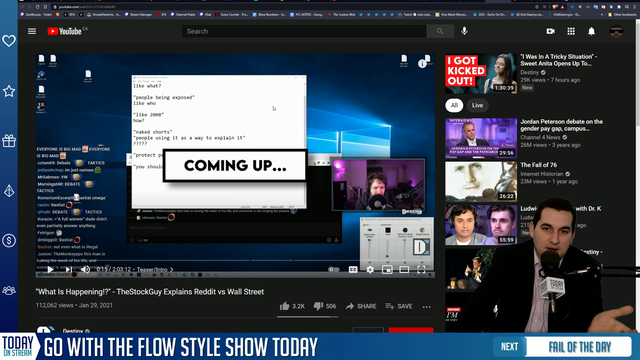
Task: Submit search with the magnifier button
Action: coord(440,31)
